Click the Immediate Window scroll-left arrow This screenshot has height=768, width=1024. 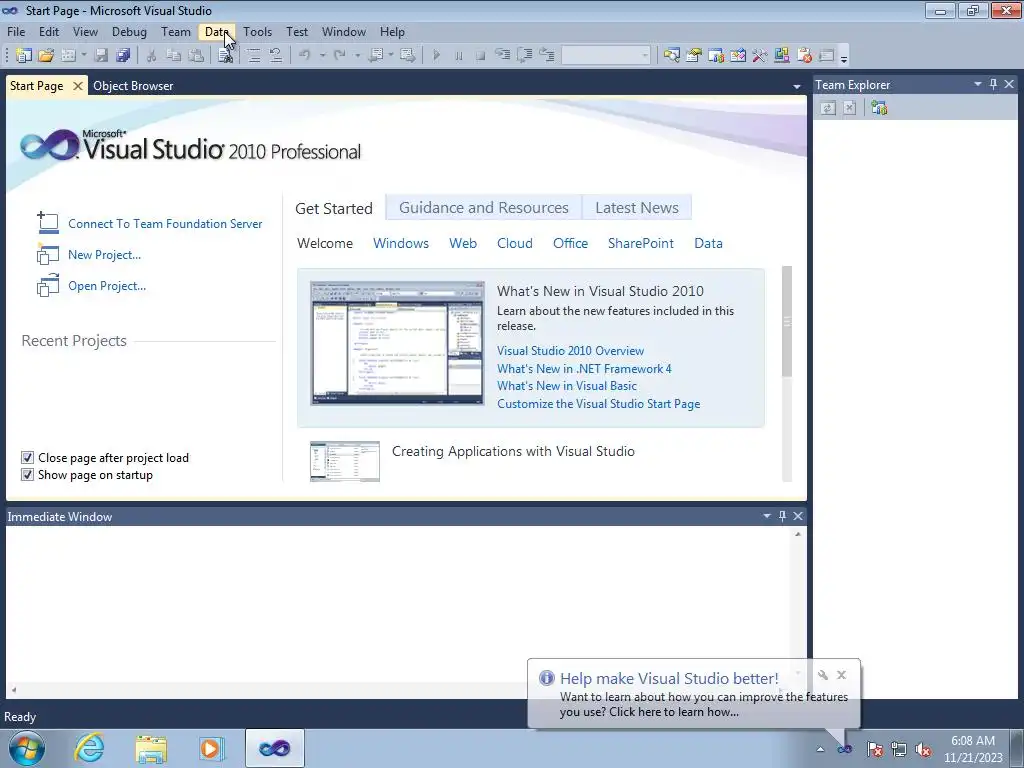pos(14,690)
